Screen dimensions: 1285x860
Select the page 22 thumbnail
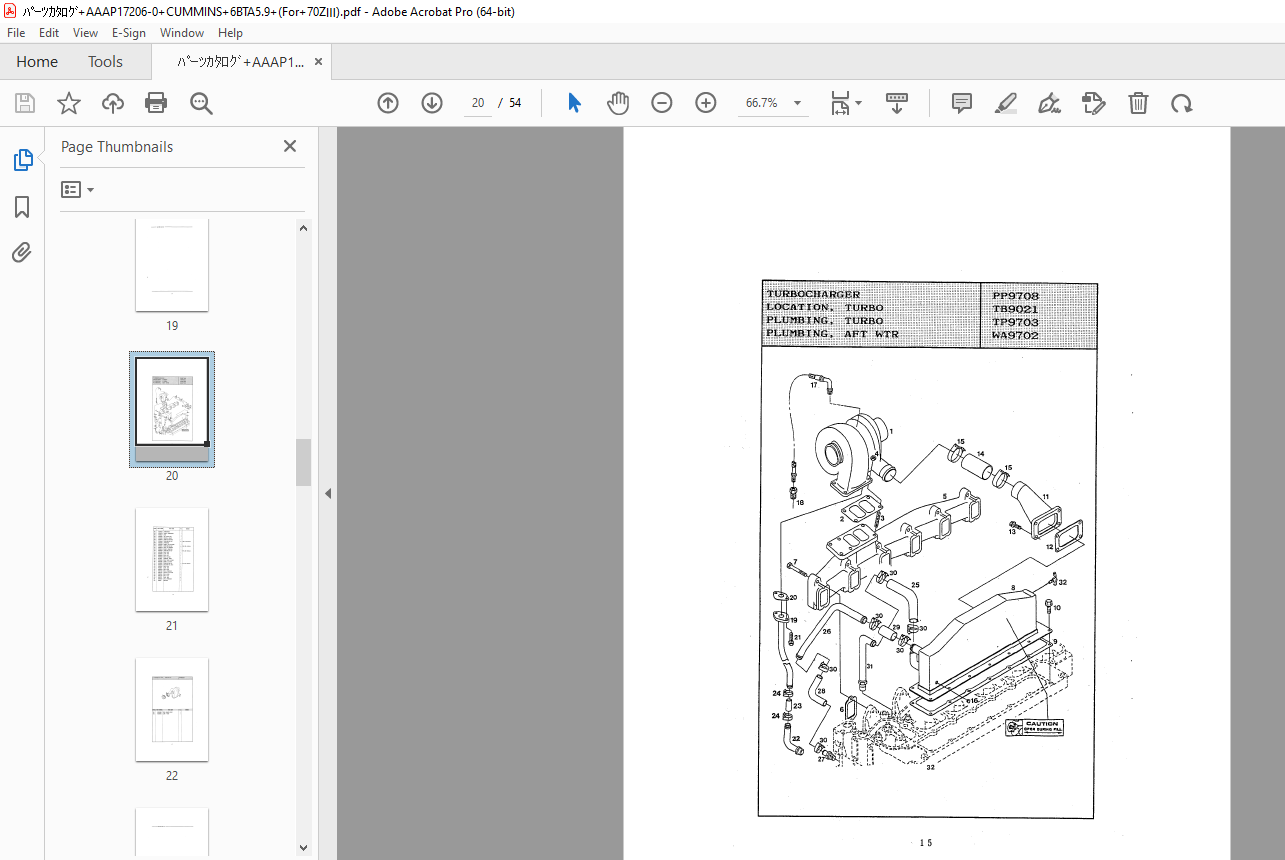[172, 709]
